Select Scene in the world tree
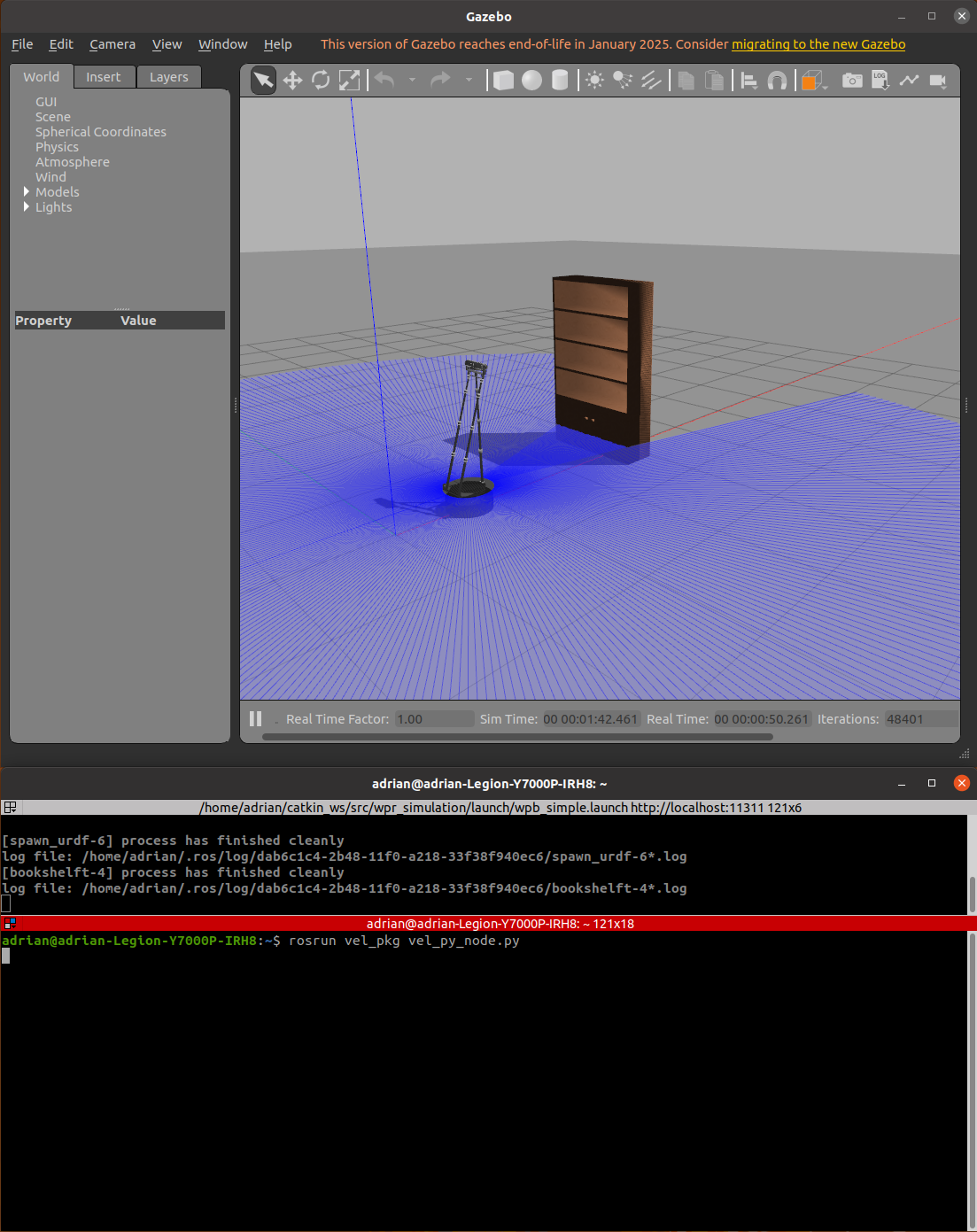 pyautogui.click(x=53, y=117)
